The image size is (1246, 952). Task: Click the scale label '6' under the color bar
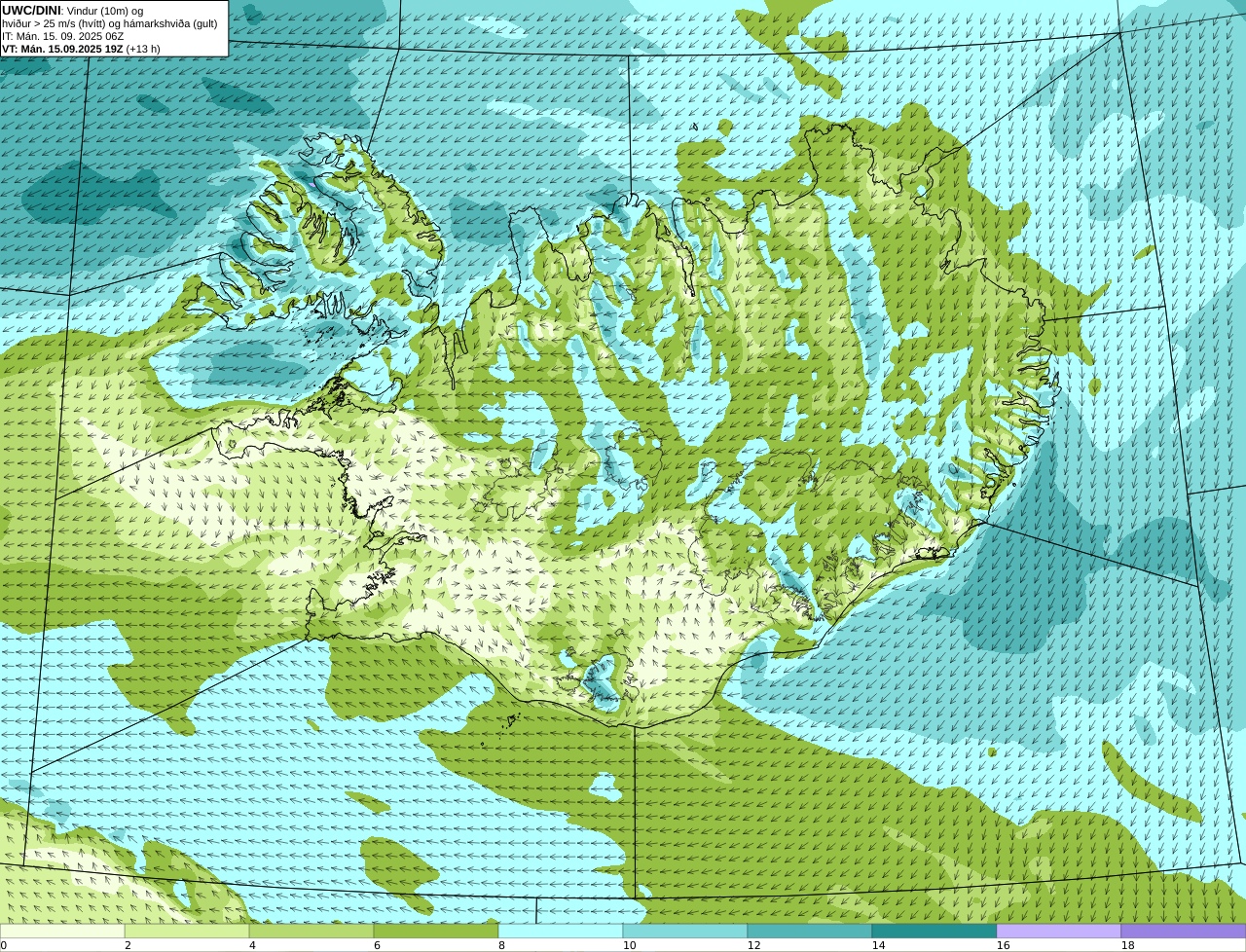pos(377,945)
